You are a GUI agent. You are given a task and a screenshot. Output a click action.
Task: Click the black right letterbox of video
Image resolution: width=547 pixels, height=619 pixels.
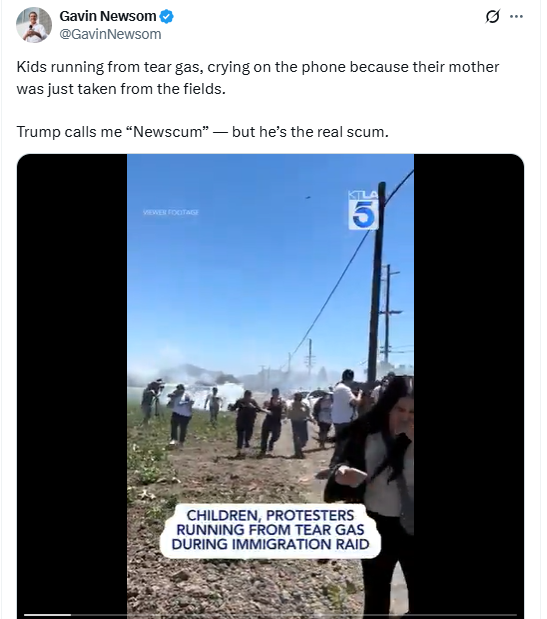(x=469, y=383)
